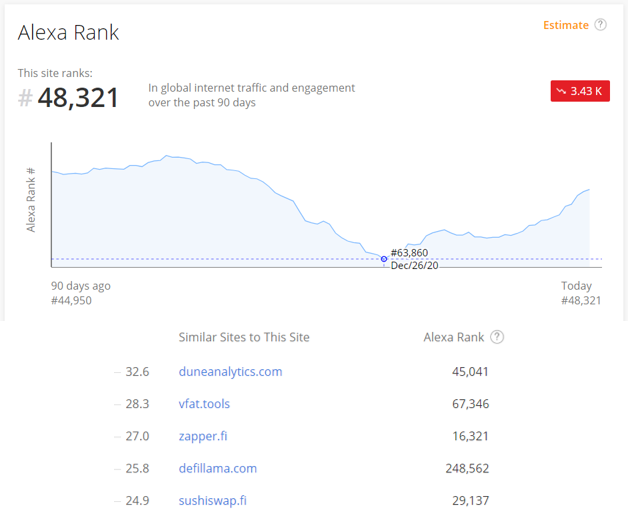Click rank value 29,137
Screen dimensions: 628x523
(x=470, y=500)
